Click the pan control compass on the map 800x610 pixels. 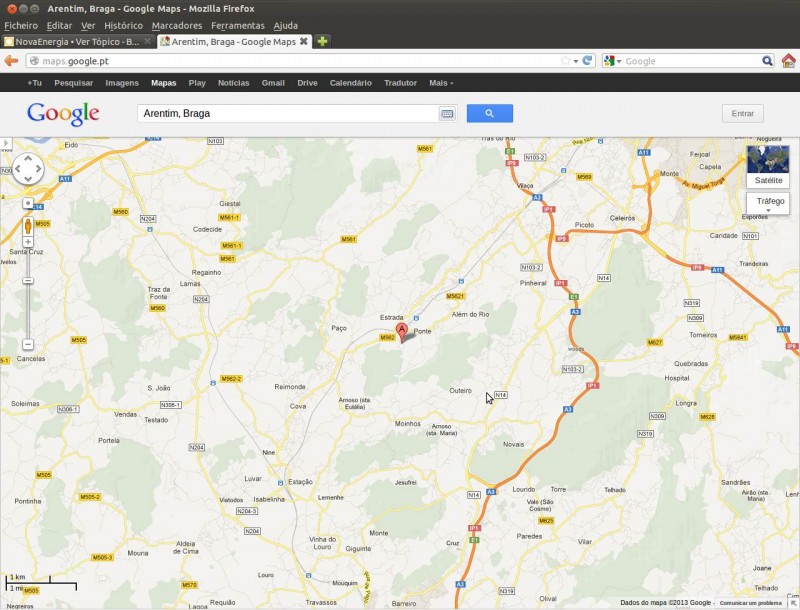(28, 168)
